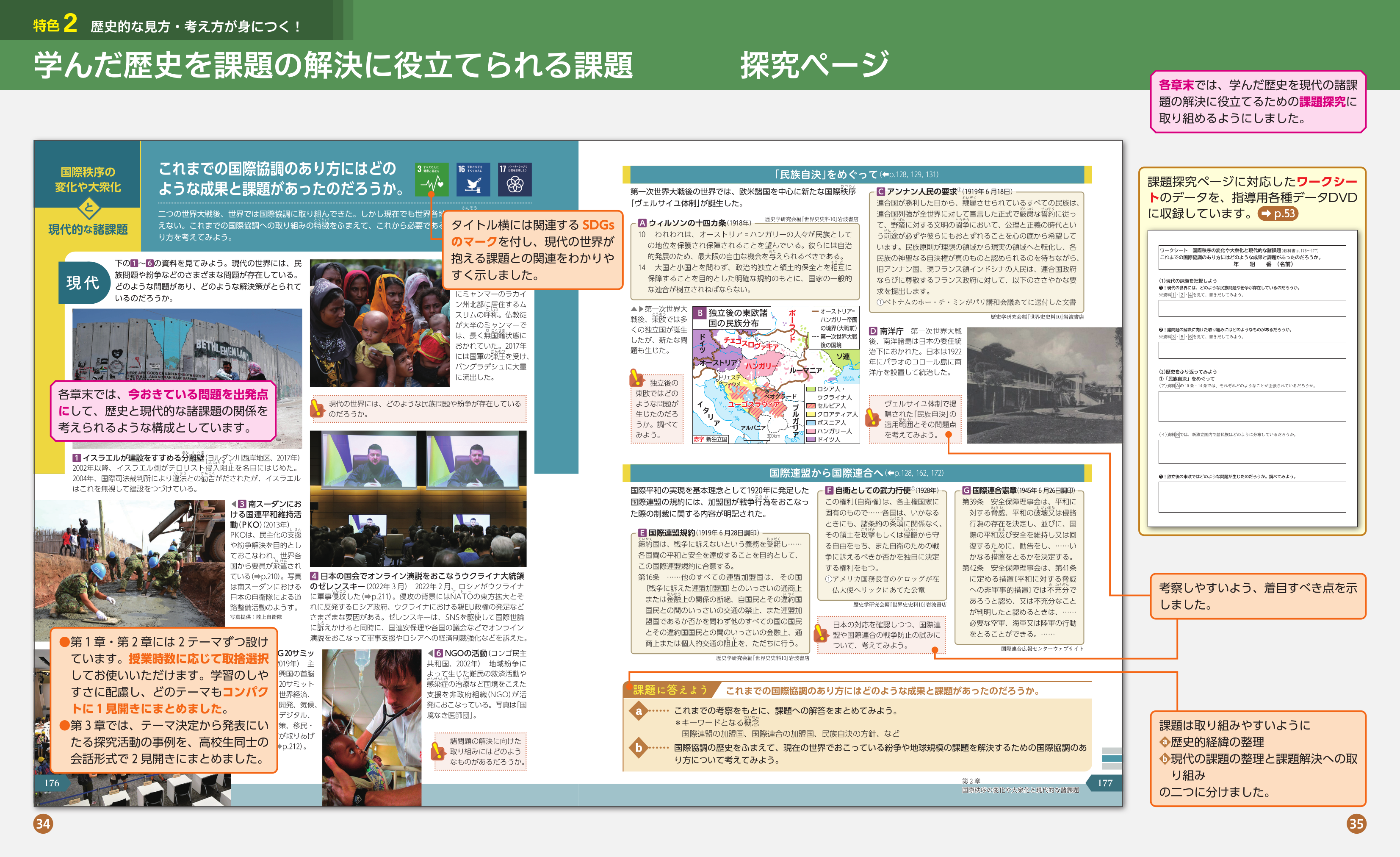Click the 176 textbook page number
Screen dimensions: 1400x857
click(x=52, y=783)
